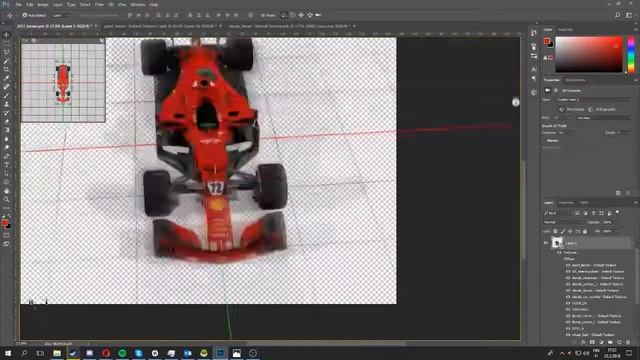
Task: Pick a shade in the red color field
Action: coord(589,55)
